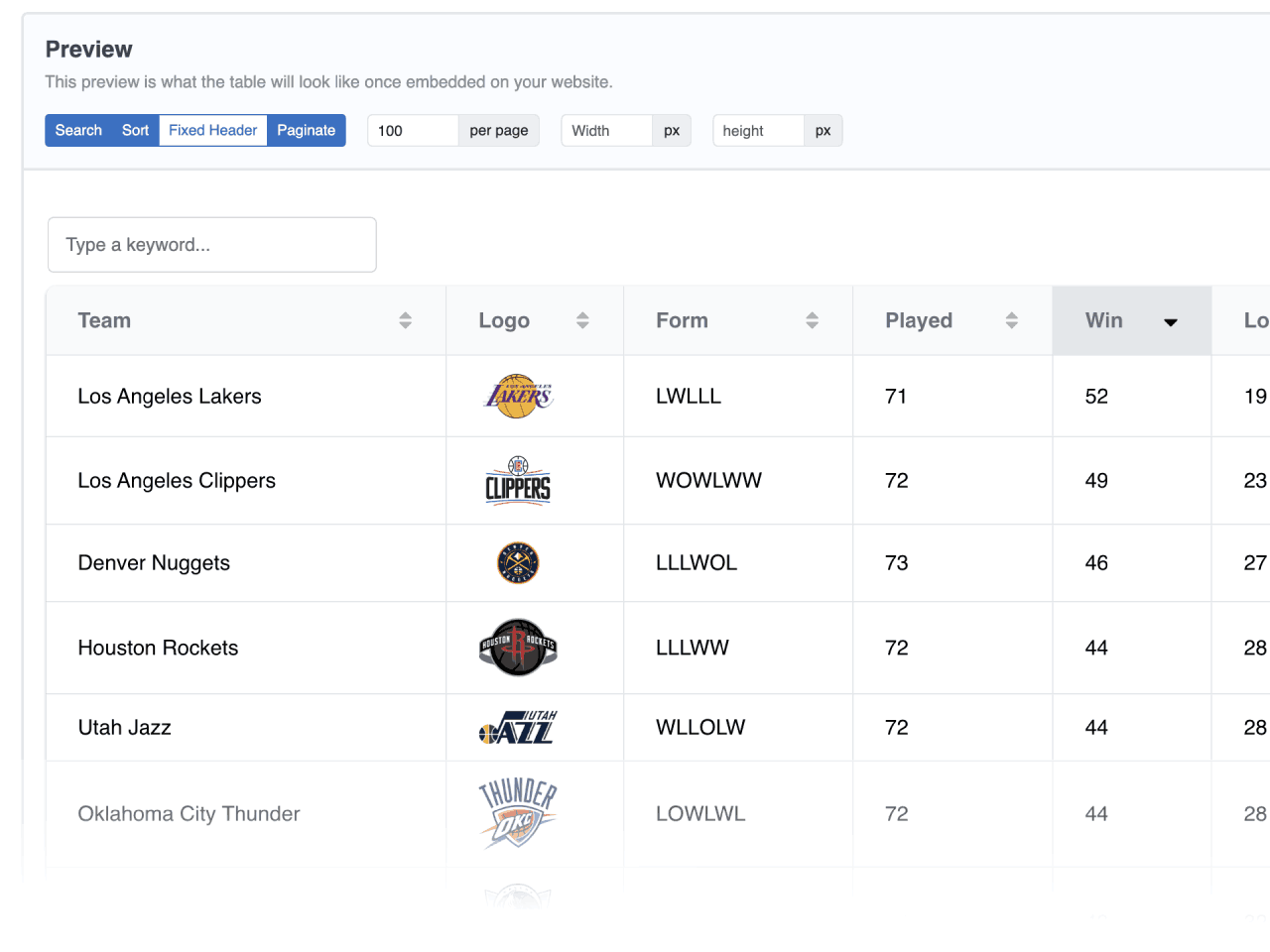
Task: Select the Oklahoma City Thunder team name
Action: 189,814
